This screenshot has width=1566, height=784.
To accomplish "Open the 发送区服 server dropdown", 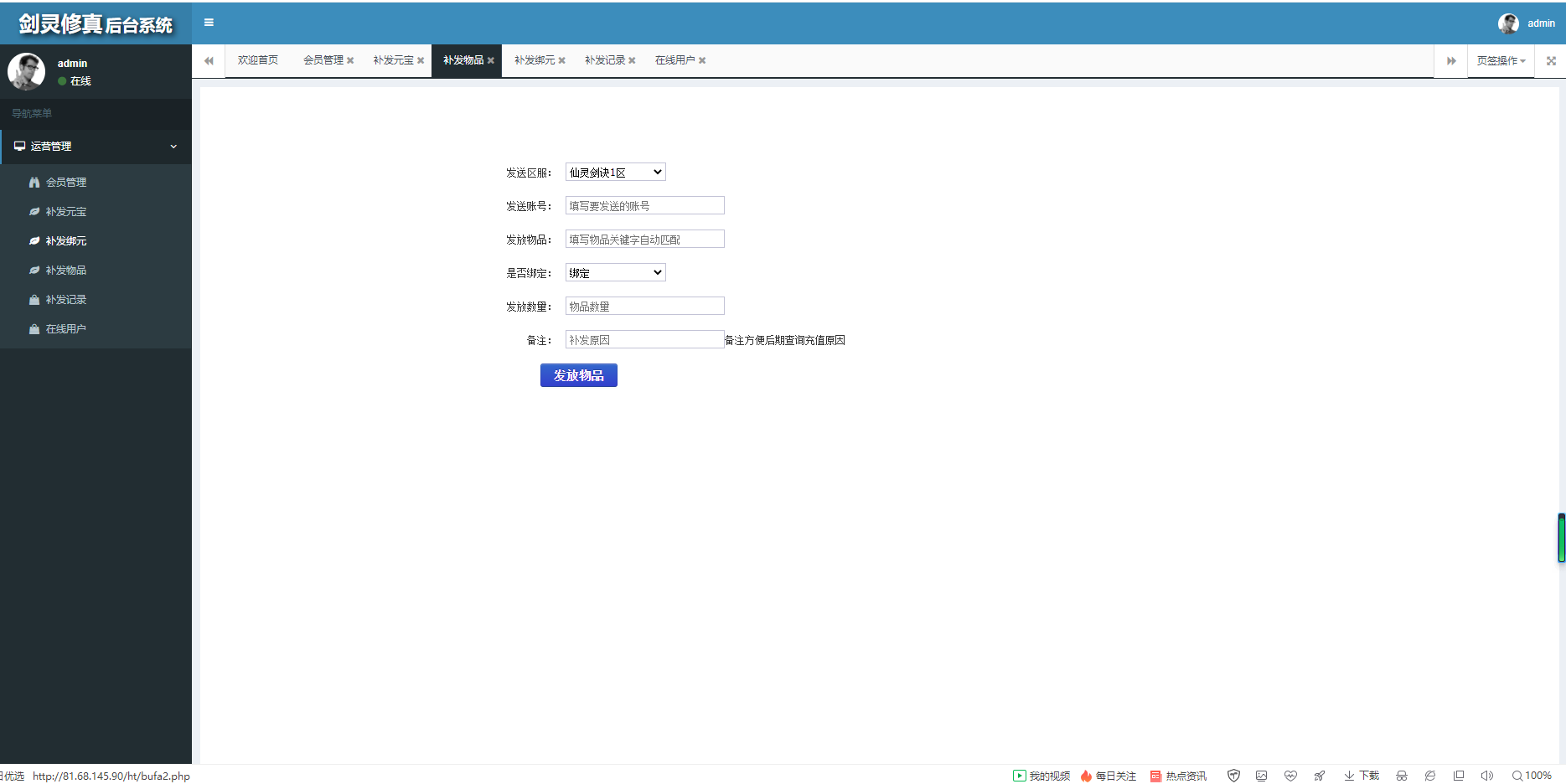I will [616, 172].
